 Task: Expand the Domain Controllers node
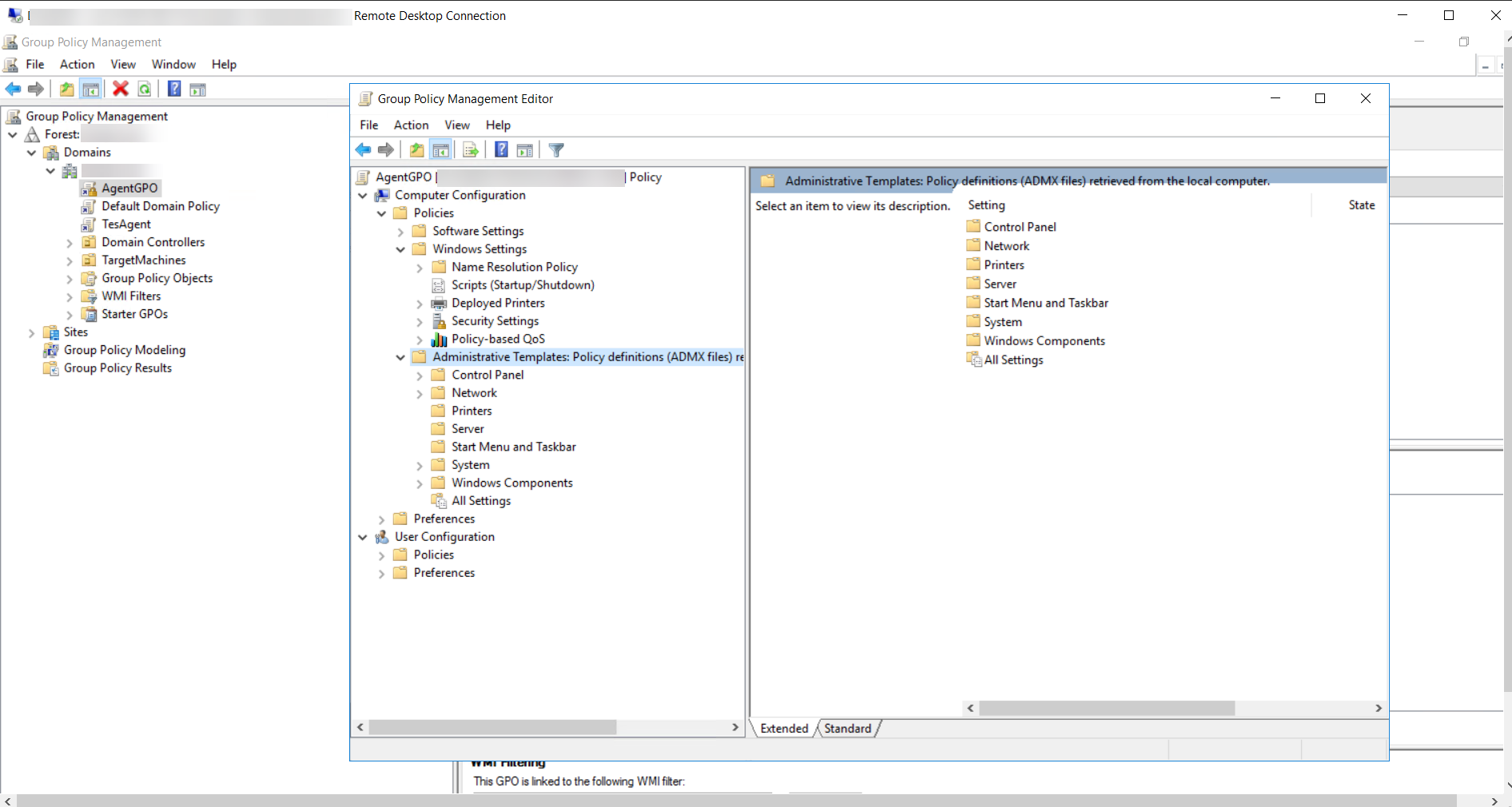pyautogui.click(x=70, y=243)
